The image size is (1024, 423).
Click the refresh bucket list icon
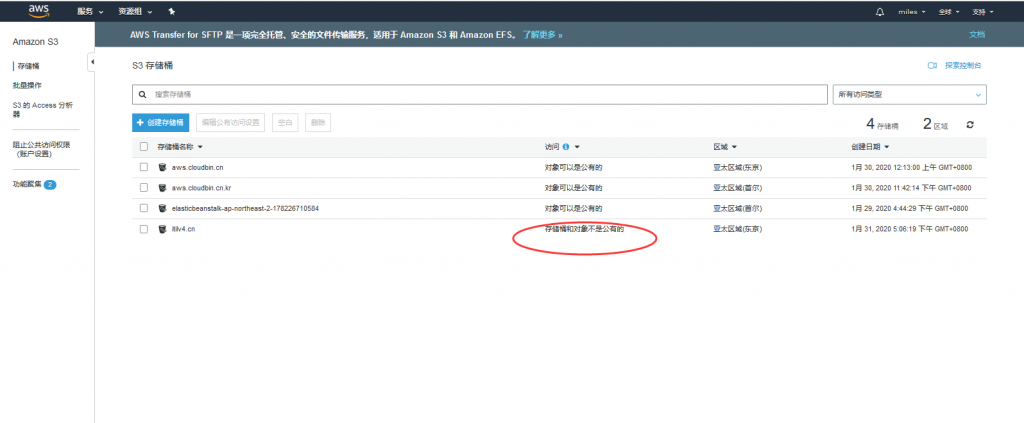point(970,125)
